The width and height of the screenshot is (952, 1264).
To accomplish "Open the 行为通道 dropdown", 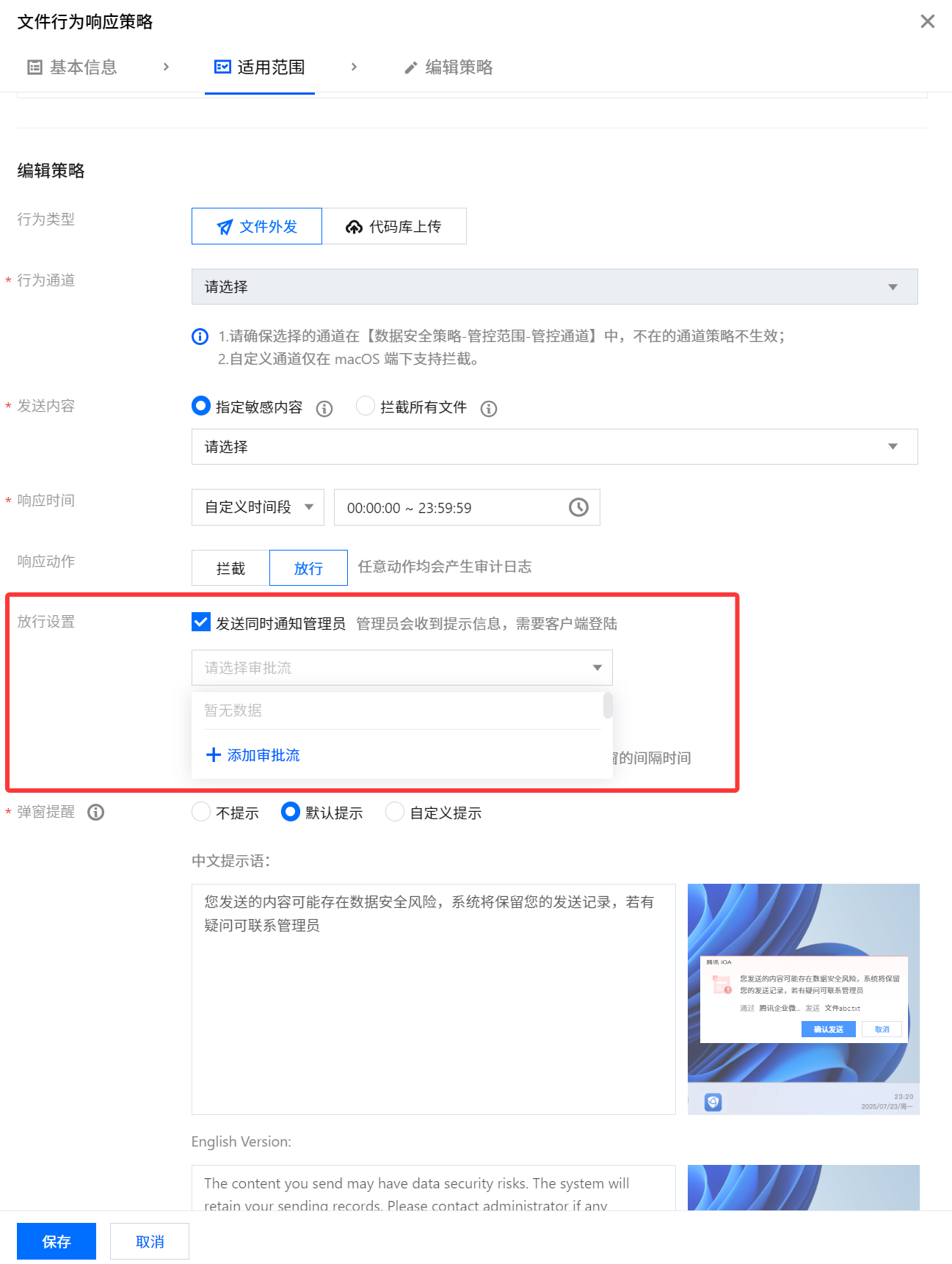I will [x=554, y=286].
